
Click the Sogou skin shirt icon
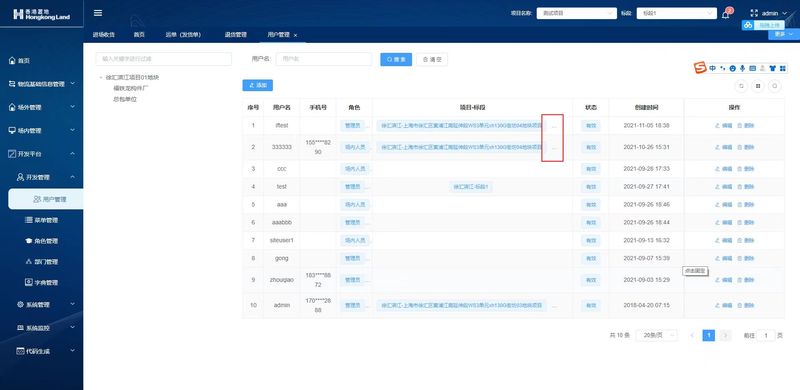pyautogui.click(x=772, y=68)
